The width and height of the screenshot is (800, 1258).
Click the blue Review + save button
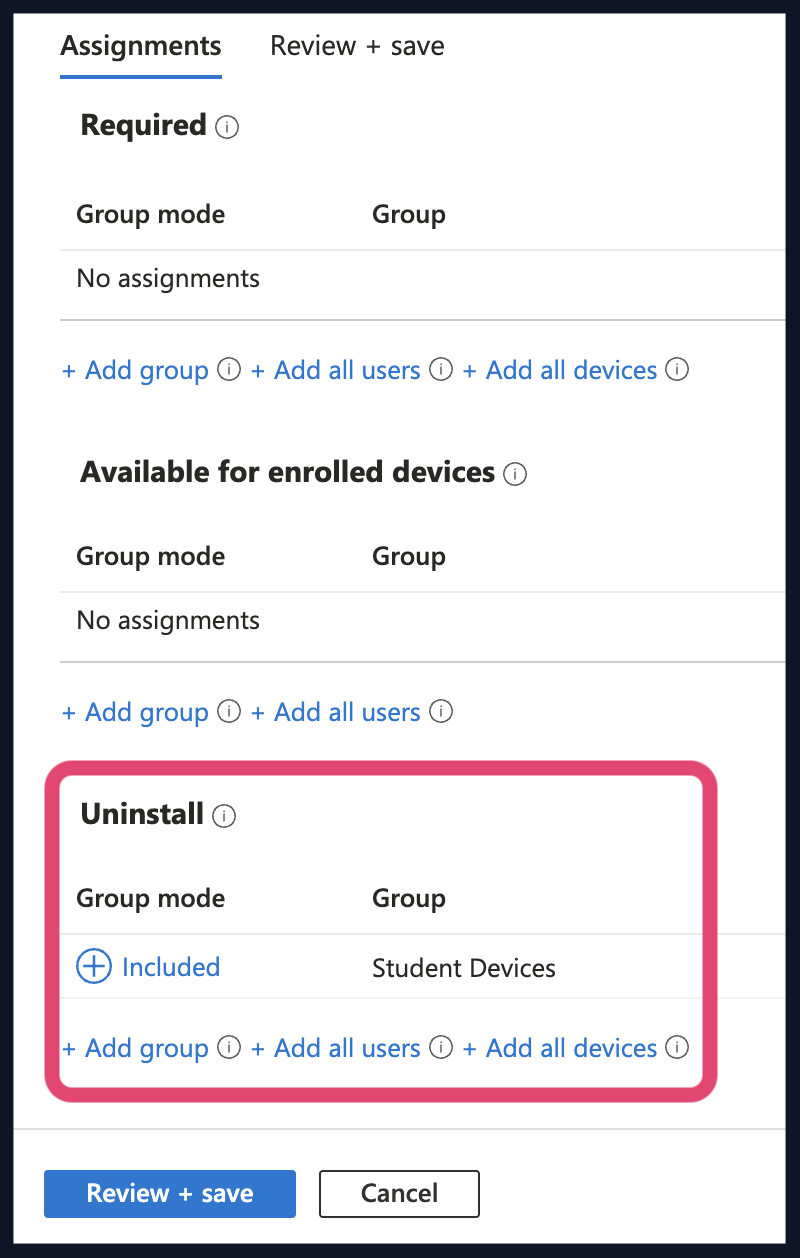click(x=170, y=1194)
